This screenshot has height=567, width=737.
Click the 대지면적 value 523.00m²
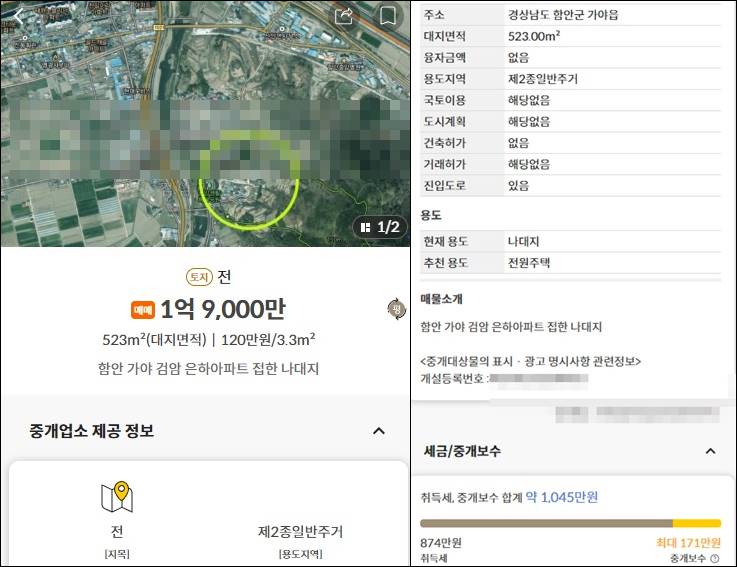534,36
